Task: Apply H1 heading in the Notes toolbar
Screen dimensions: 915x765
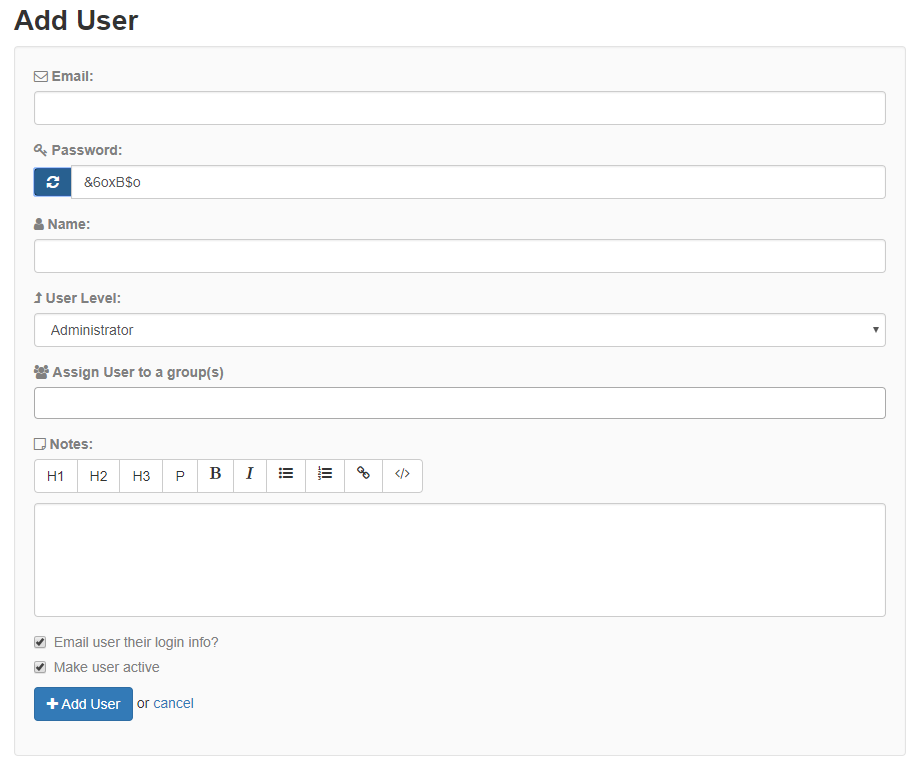Action: [x=55, y=476]
